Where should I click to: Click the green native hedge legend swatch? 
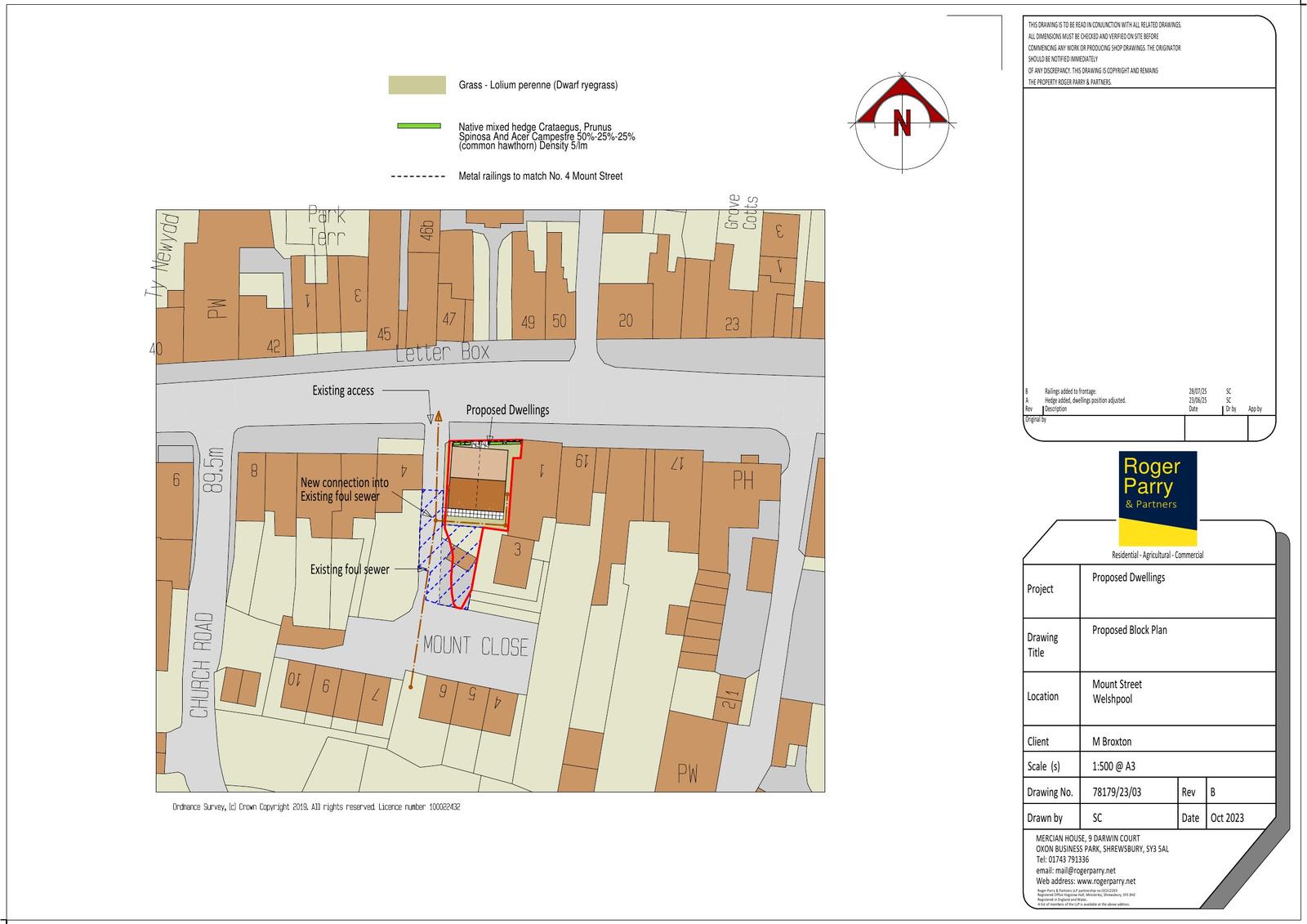tap(417, 126)
